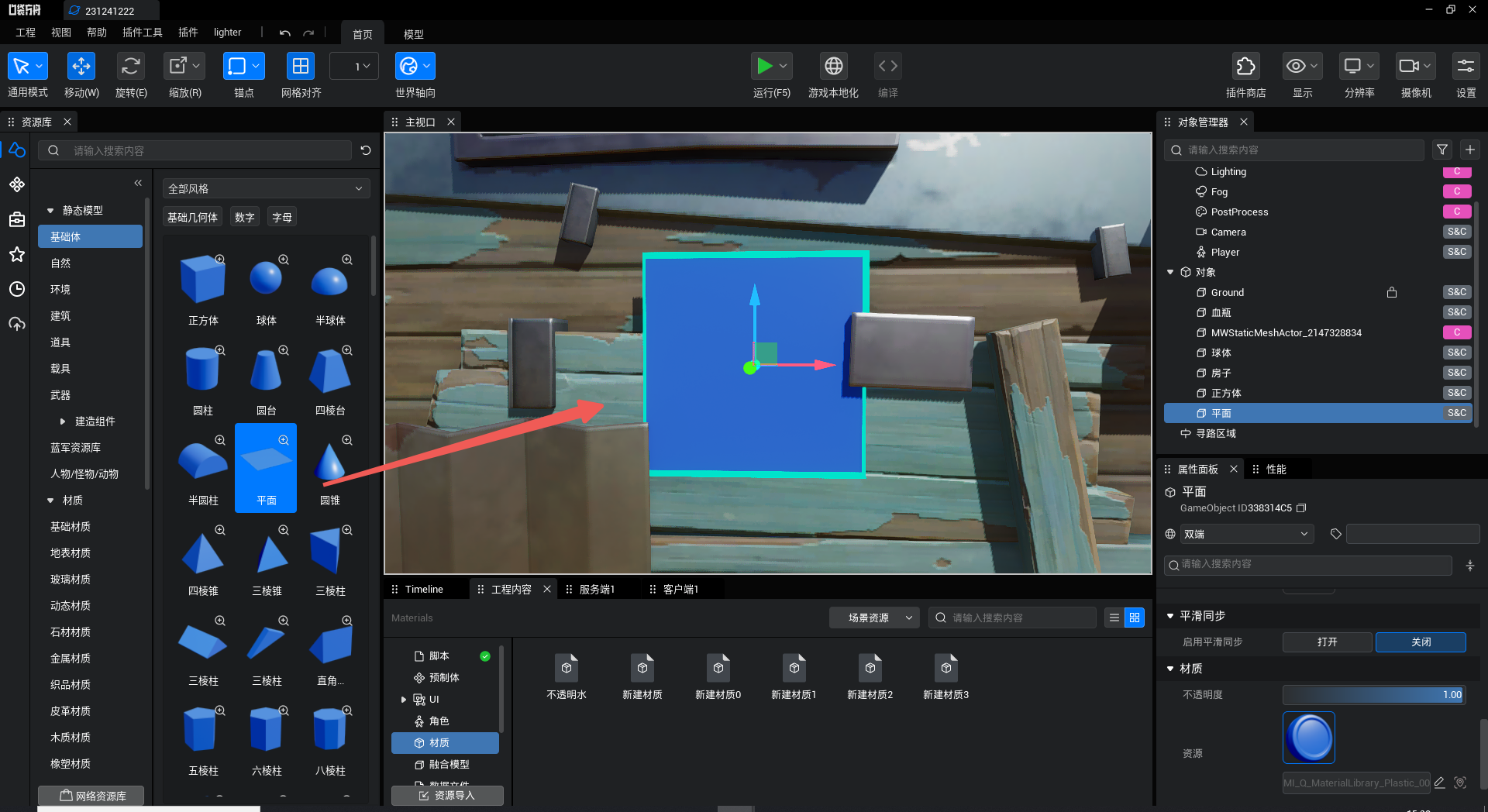Screen dimensions: 1488x812
Task: Click the 网络资源库 button
Action: click(x=91, y=796)
